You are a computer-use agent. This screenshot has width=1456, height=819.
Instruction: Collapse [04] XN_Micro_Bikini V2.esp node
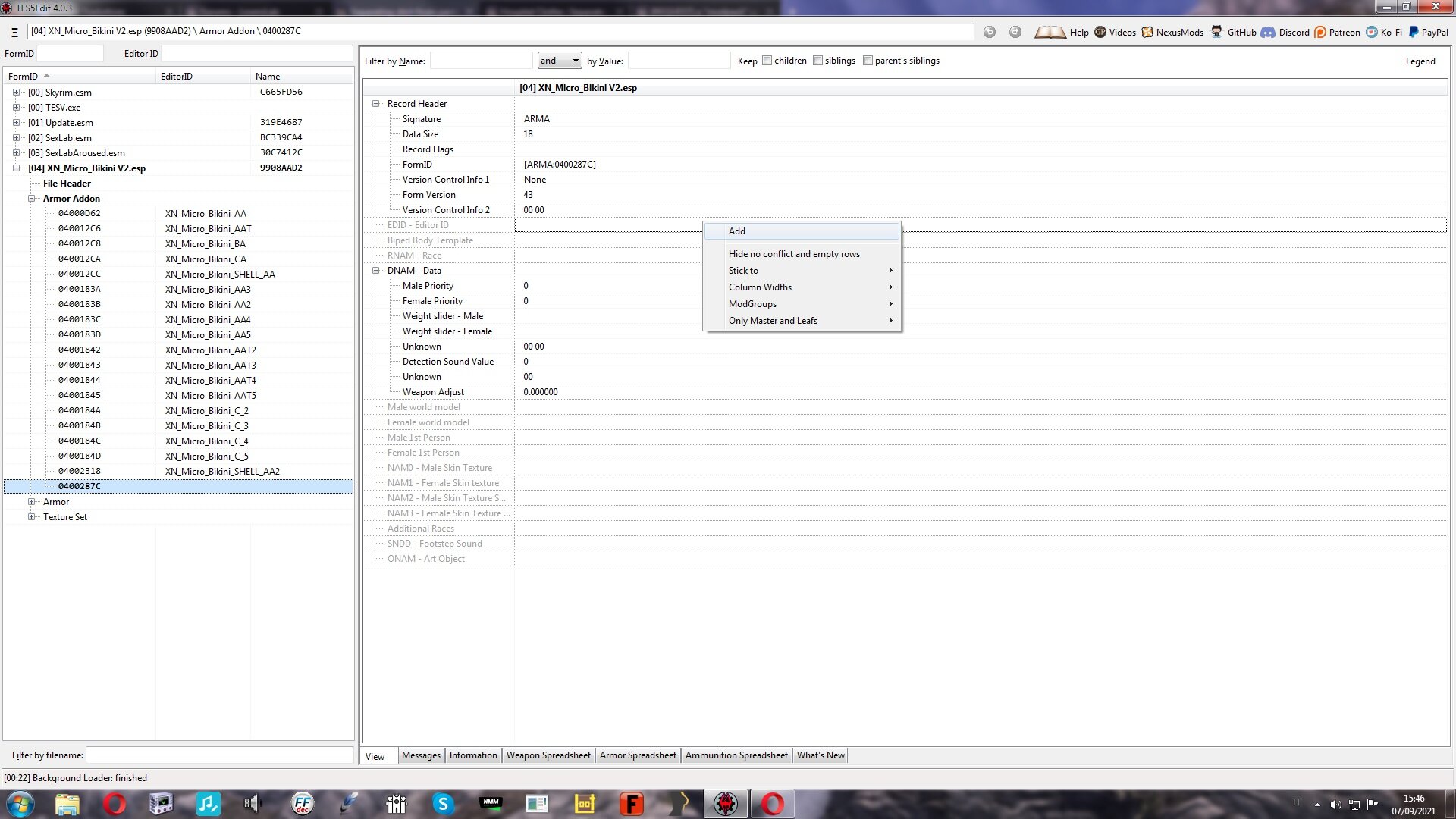pos(16,168)
